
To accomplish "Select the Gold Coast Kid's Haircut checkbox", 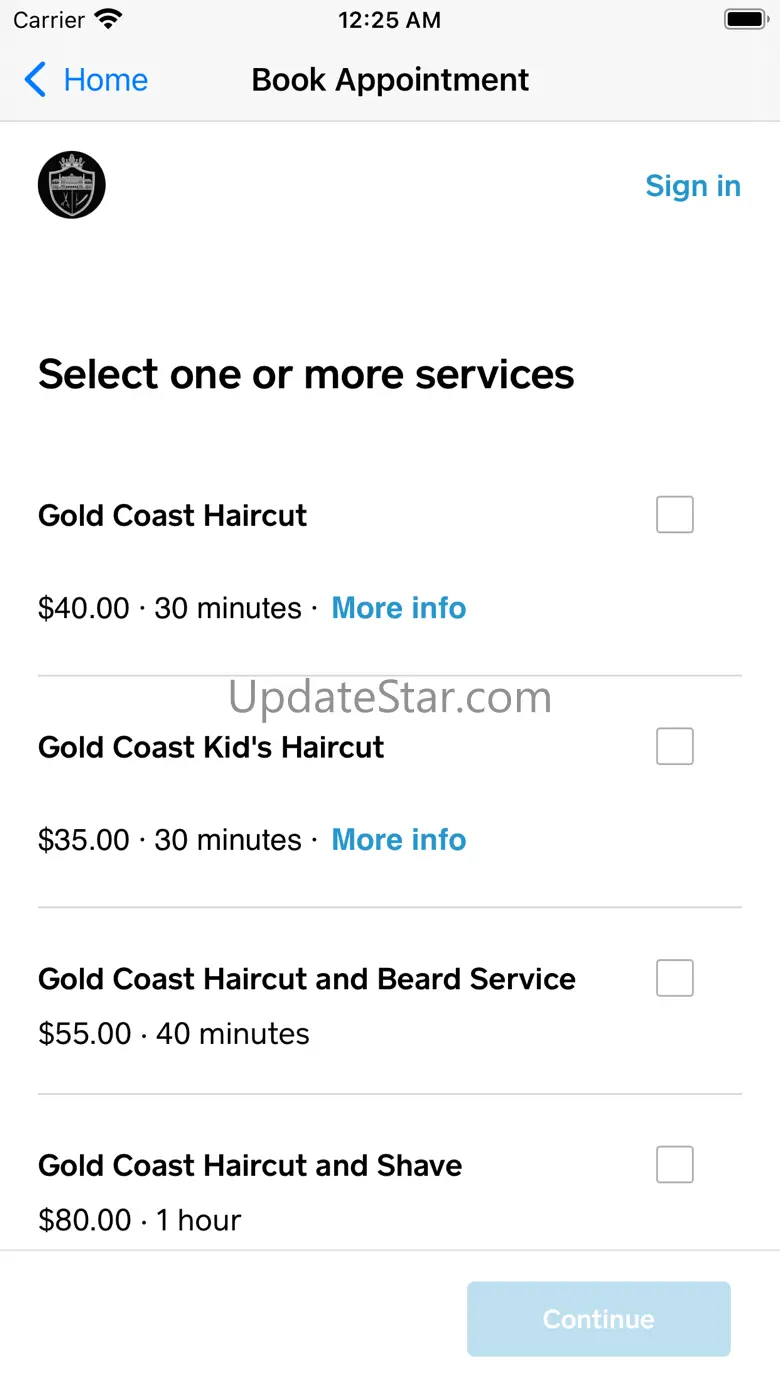I will [674, 746].
